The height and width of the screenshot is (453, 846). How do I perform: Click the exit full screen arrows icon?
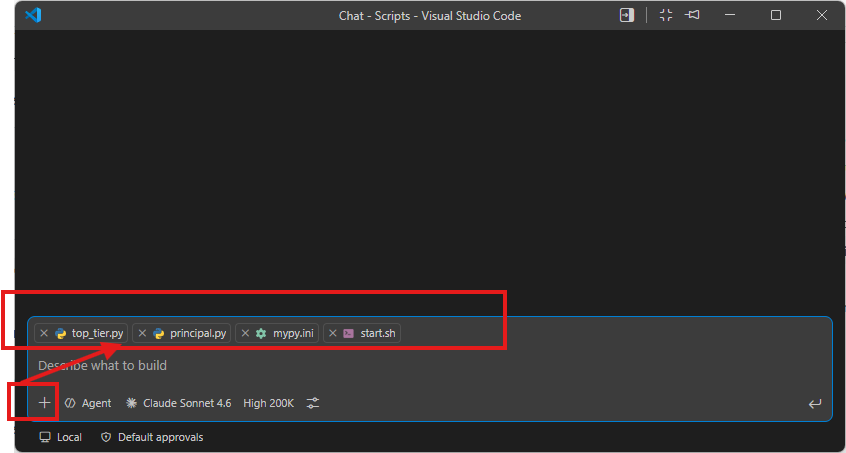(x=666, y=15)
